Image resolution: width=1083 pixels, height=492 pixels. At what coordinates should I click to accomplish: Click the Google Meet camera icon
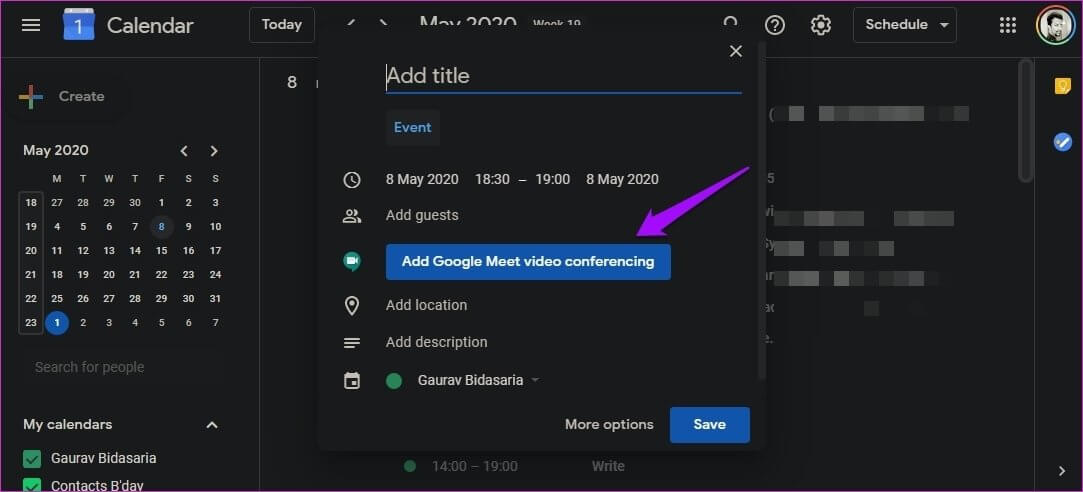pos(352,261)
